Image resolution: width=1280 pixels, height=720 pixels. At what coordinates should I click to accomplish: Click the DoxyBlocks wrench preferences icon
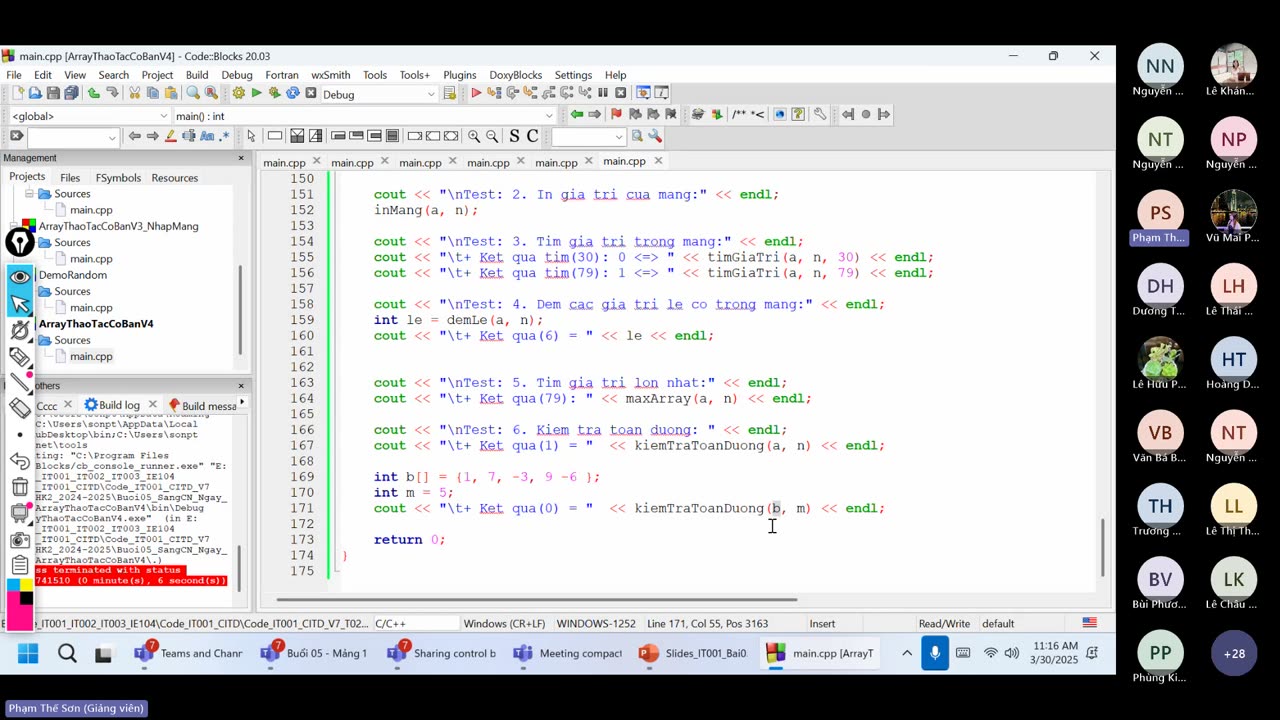(x=819, y=114)
